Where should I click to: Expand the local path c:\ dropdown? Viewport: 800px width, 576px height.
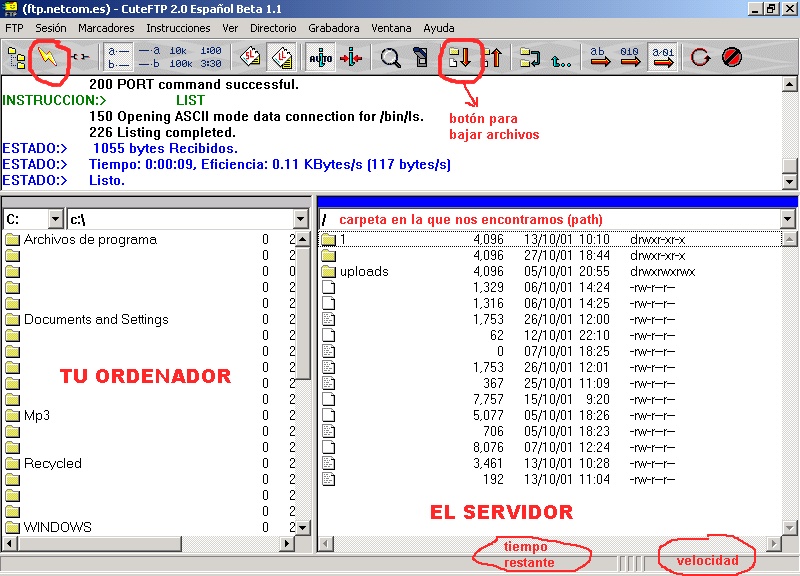[301, 219]
